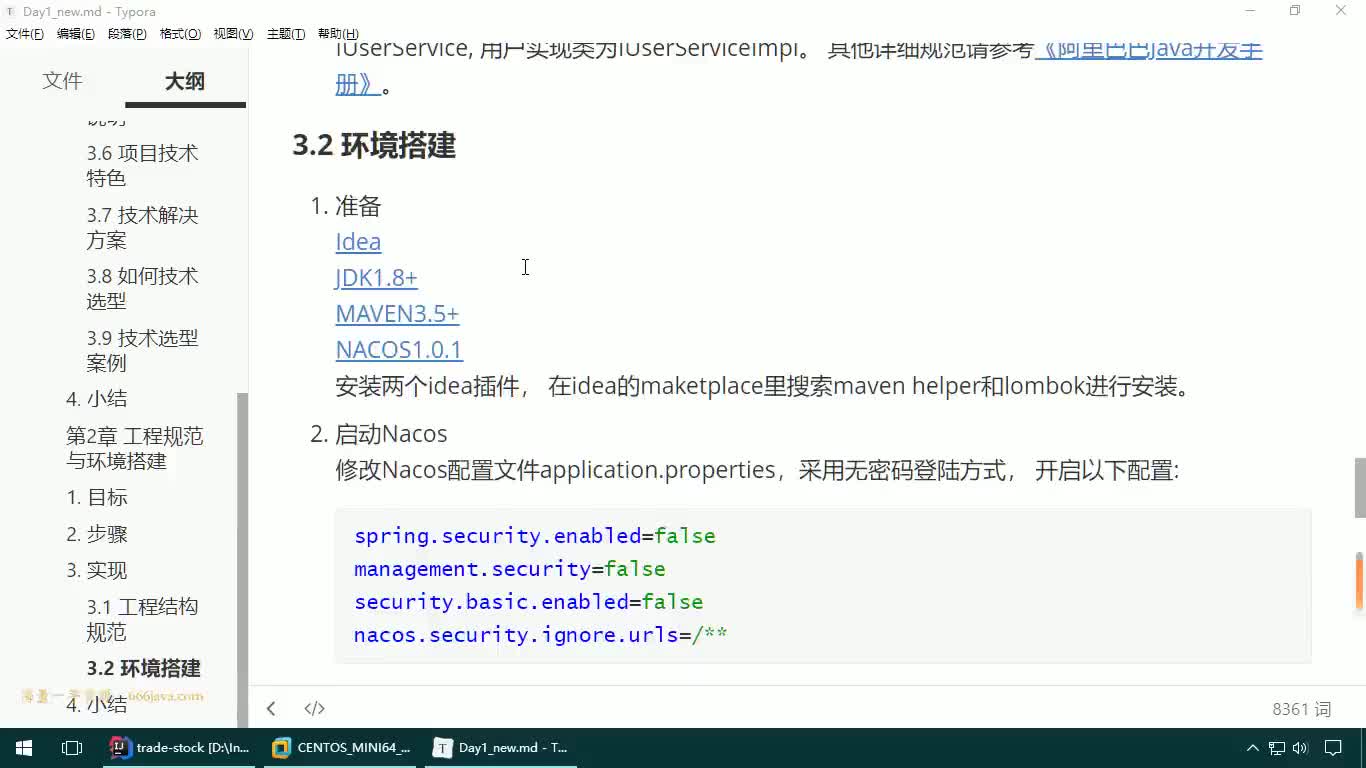Open the MAVEN3.5+ link

click(397, 314)
